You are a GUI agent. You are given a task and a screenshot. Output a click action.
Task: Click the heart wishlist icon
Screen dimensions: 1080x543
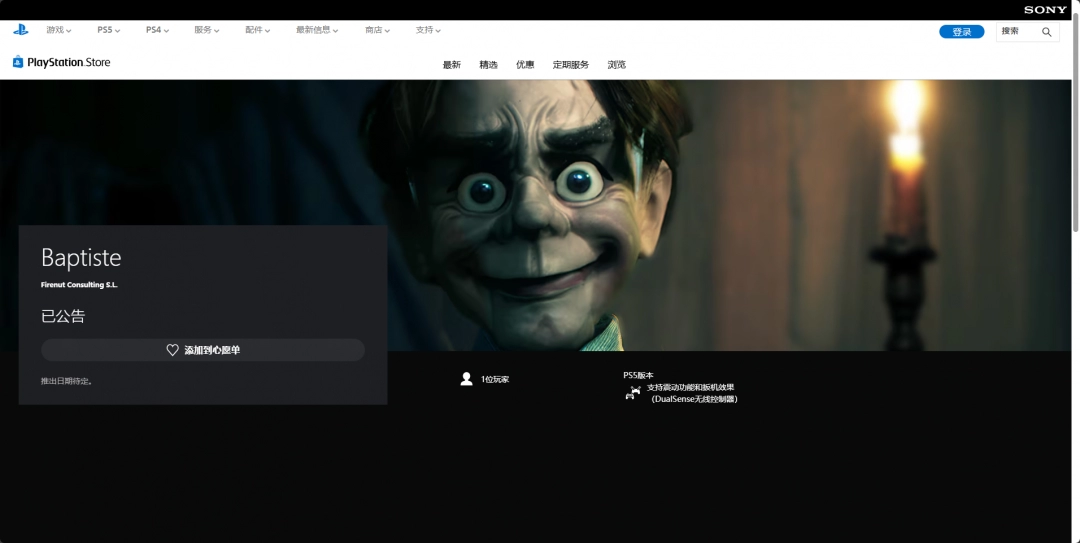click(172, 350)
